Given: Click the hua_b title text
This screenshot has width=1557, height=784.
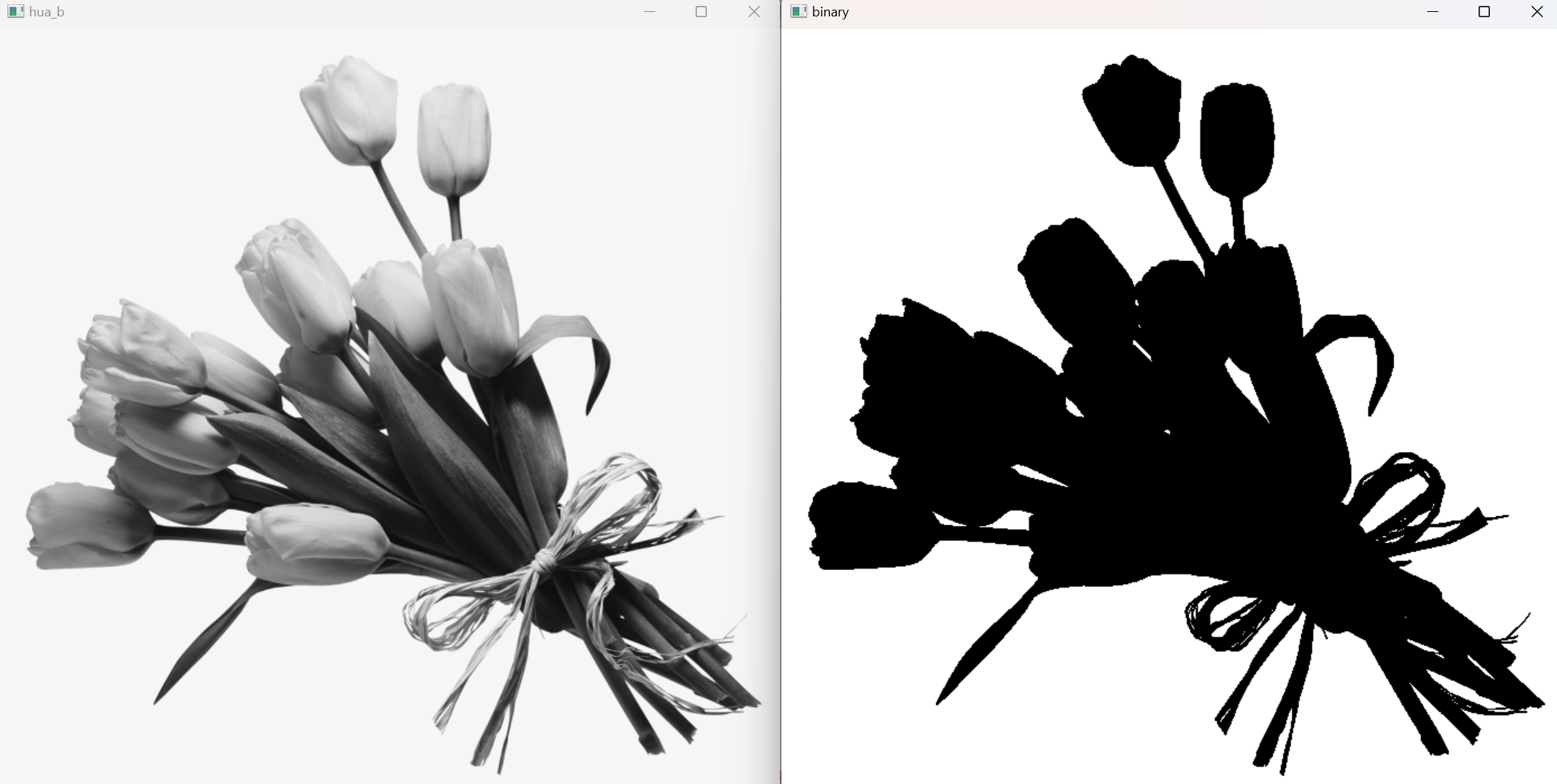Looking at the screenshot, I should tap(46, 12).
